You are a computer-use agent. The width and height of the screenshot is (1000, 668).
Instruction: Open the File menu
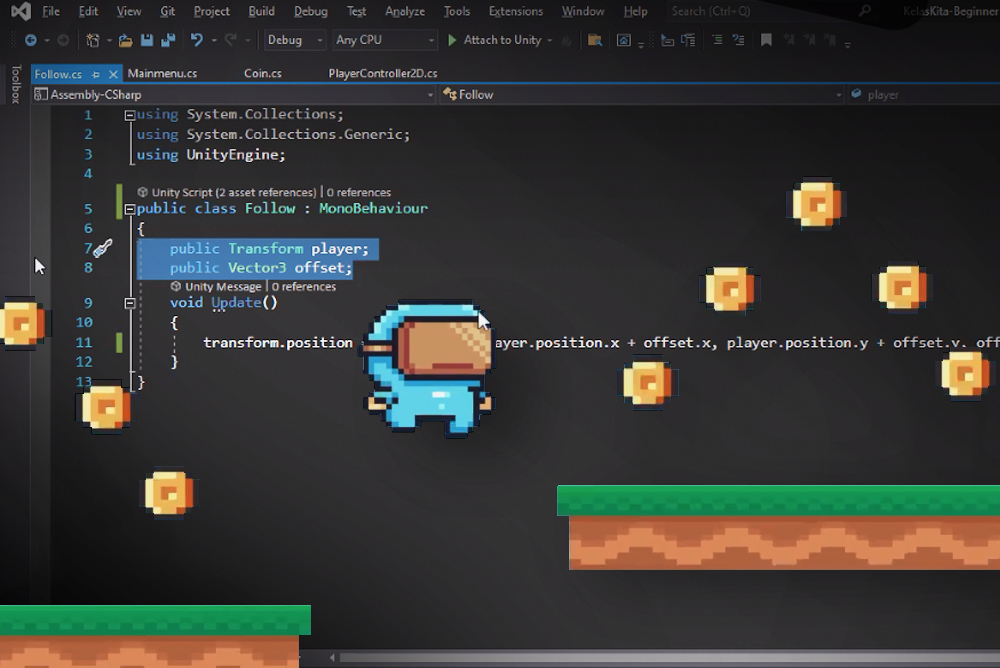pyautogui.click(x=50, y=11)
